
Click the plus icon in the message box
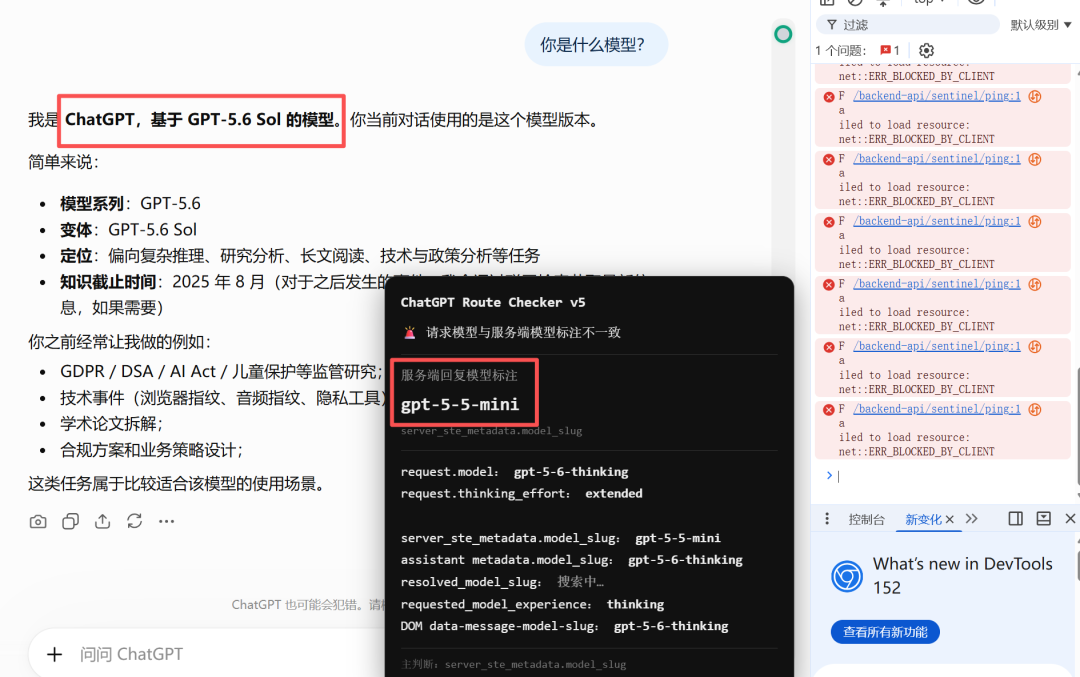point(54,654)
